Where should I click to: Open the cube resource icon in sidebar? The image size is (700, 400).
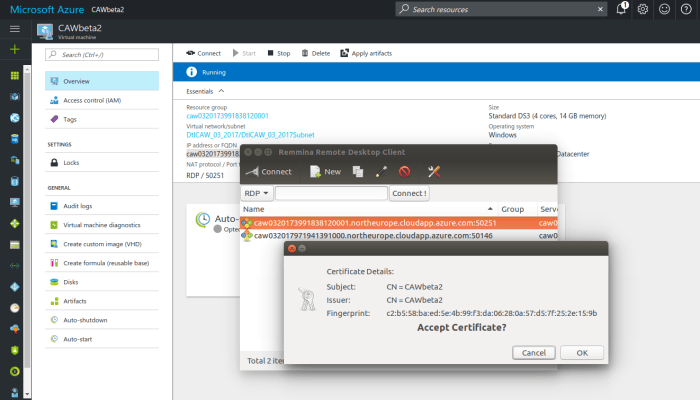(15, 96)
